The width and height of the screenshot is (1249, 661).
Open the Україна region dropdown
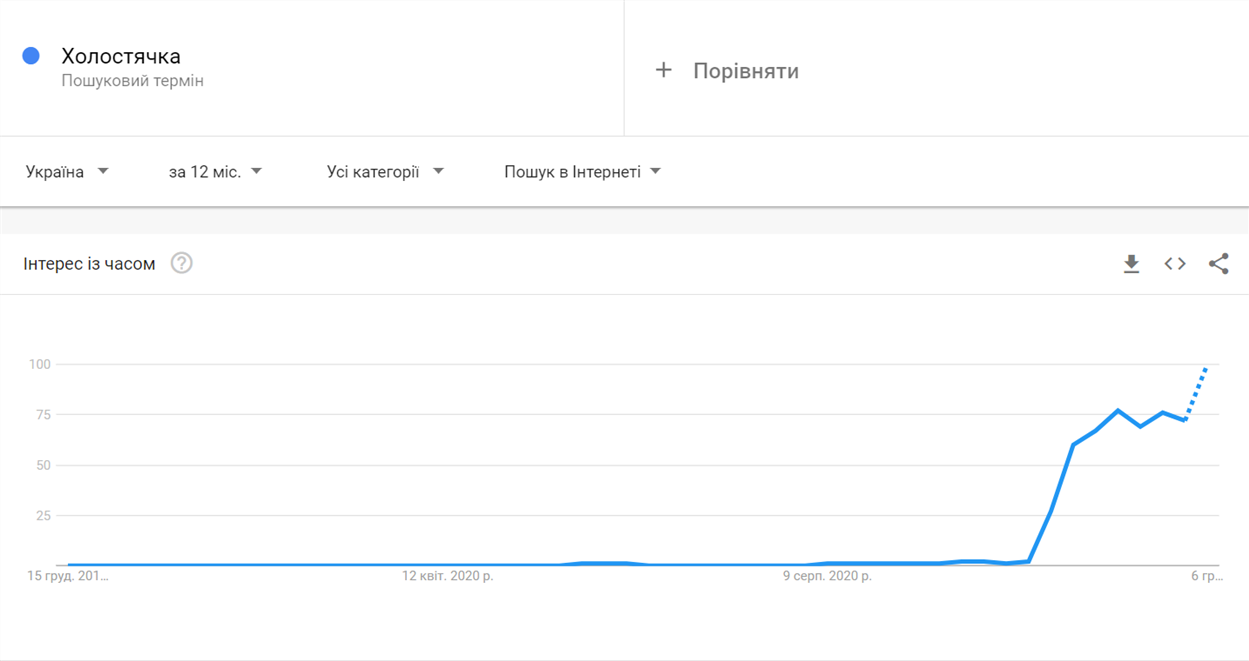[67, 172]
